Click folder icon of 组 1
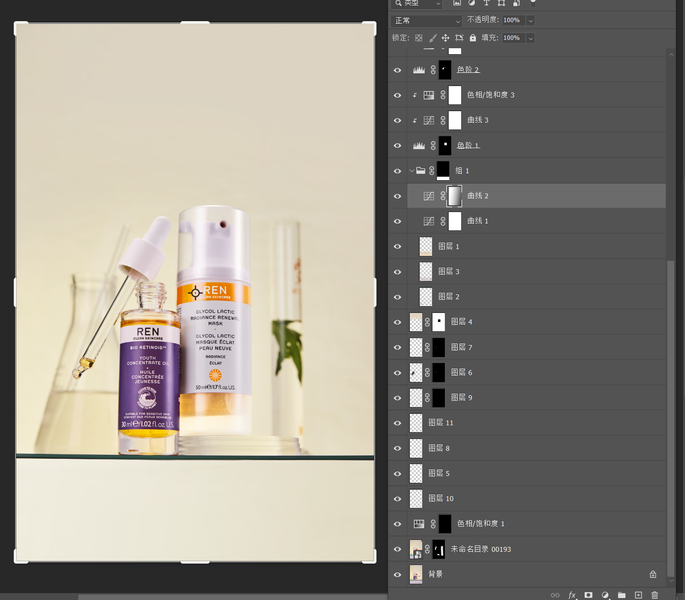 coord(420,171)
